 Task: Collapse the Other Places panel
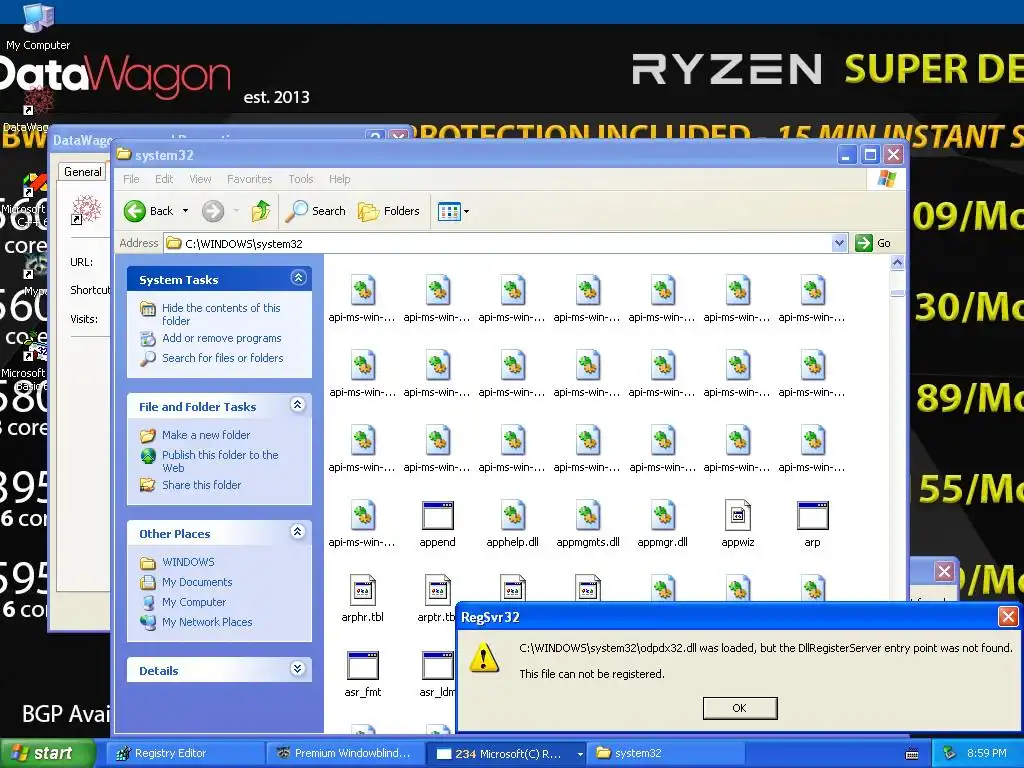point(298,532)
